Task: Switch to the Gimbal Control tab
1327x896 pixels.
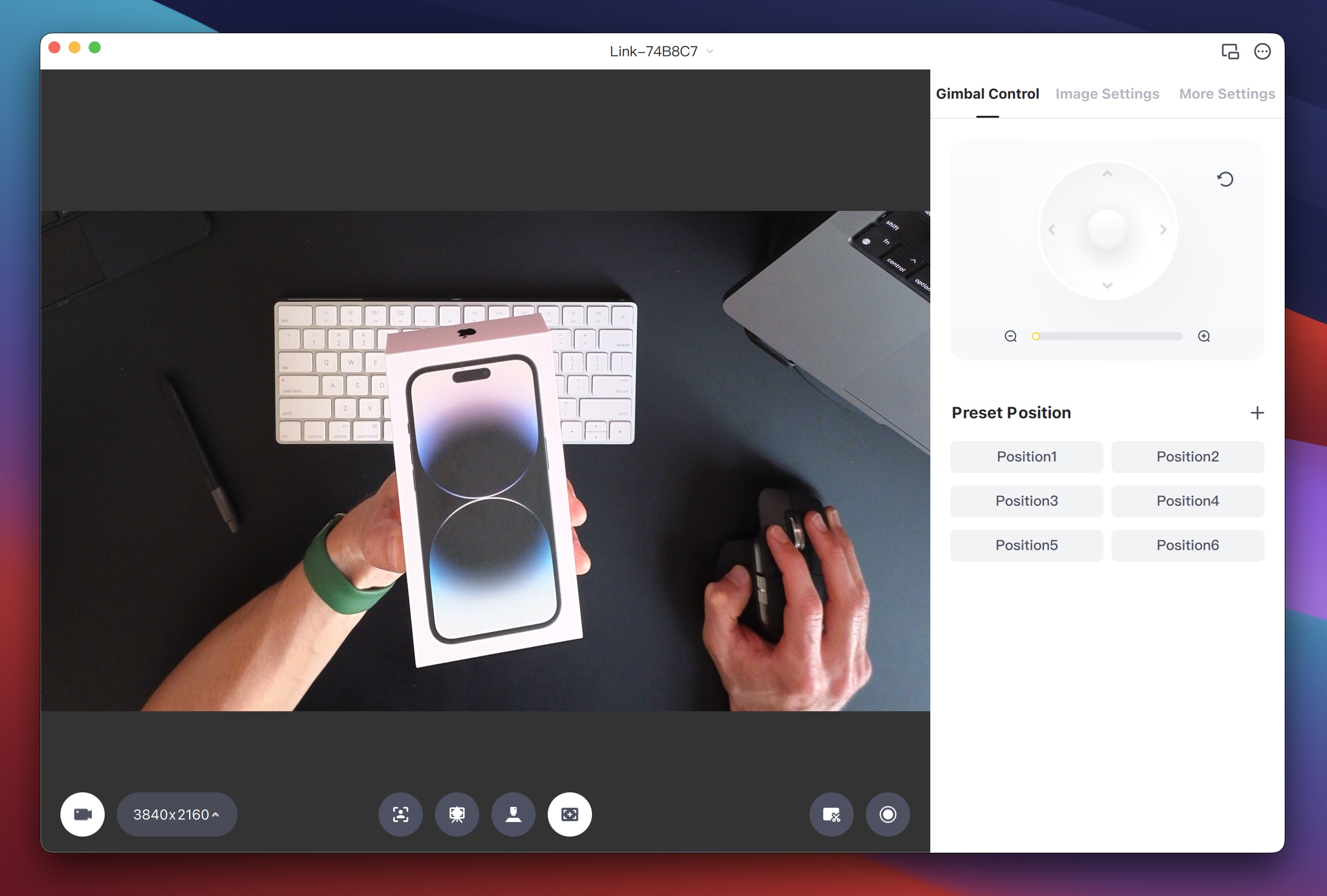Action: [987, 94]
